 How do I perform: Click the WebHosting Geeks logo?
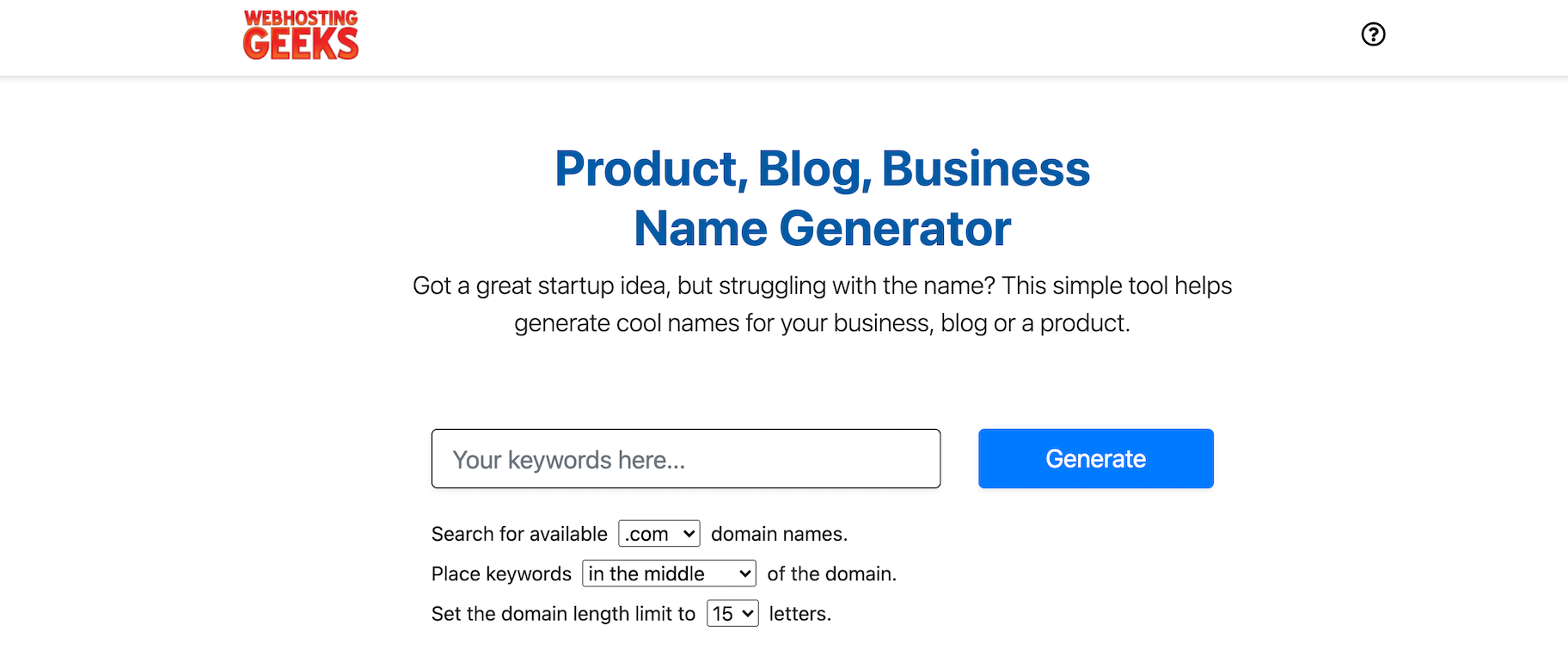(x=301, y=35)
